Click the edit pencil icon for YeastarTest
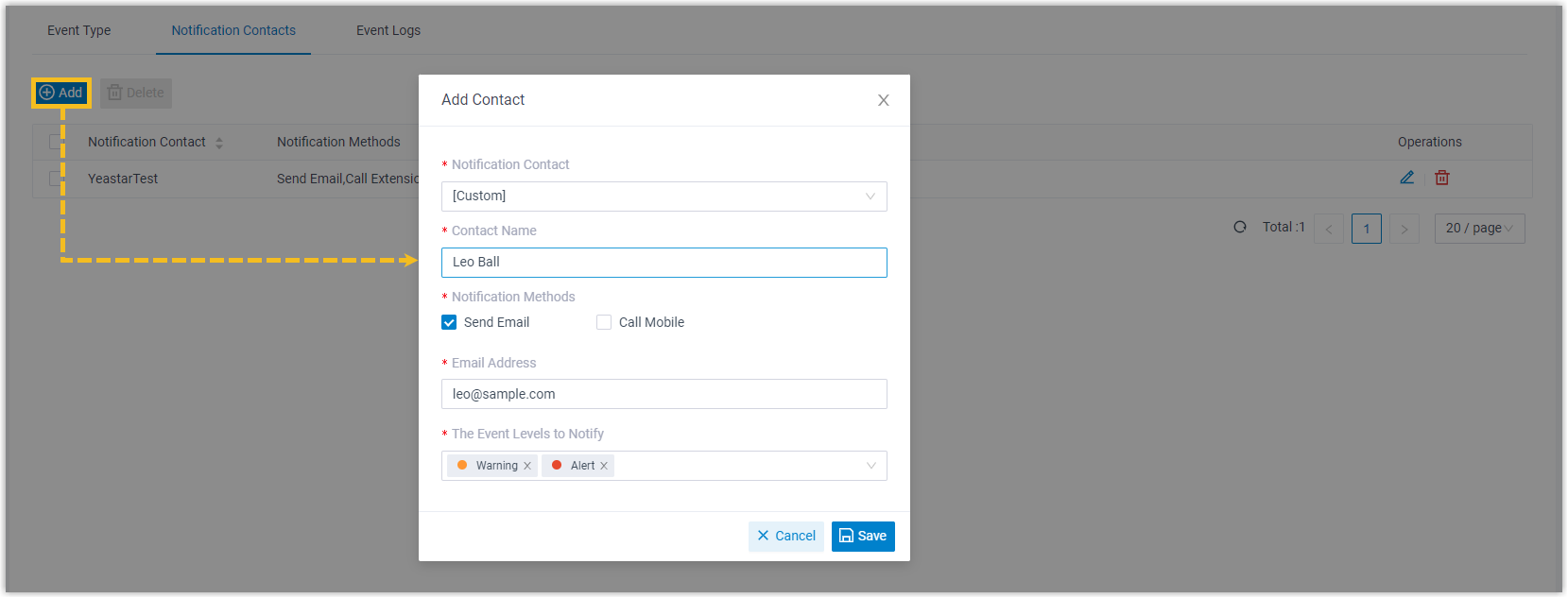1568x598 pixels. (x=1406, y=178)
